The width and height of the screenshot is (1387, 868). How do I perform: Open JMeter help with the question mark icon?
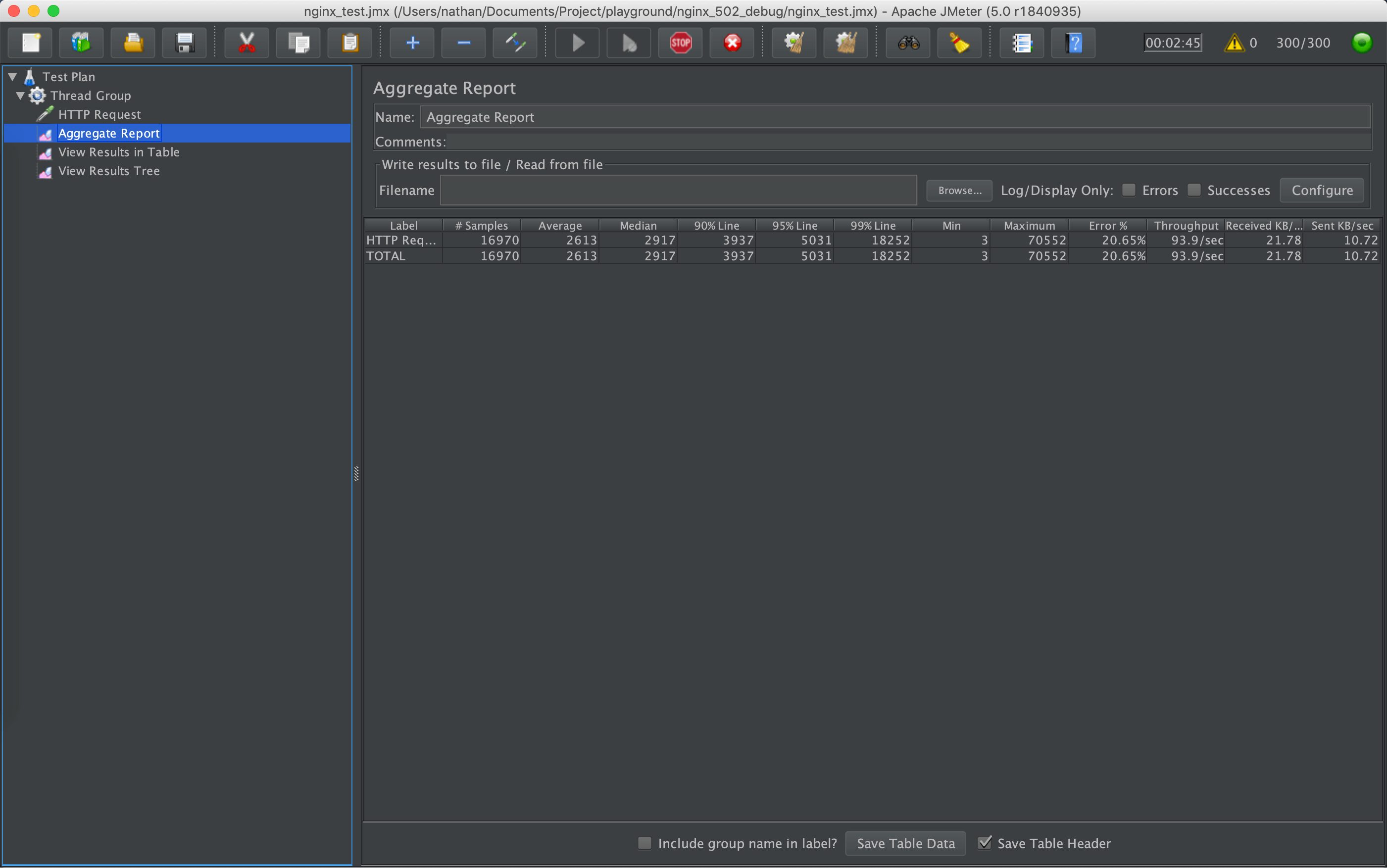click(1073, 43)
